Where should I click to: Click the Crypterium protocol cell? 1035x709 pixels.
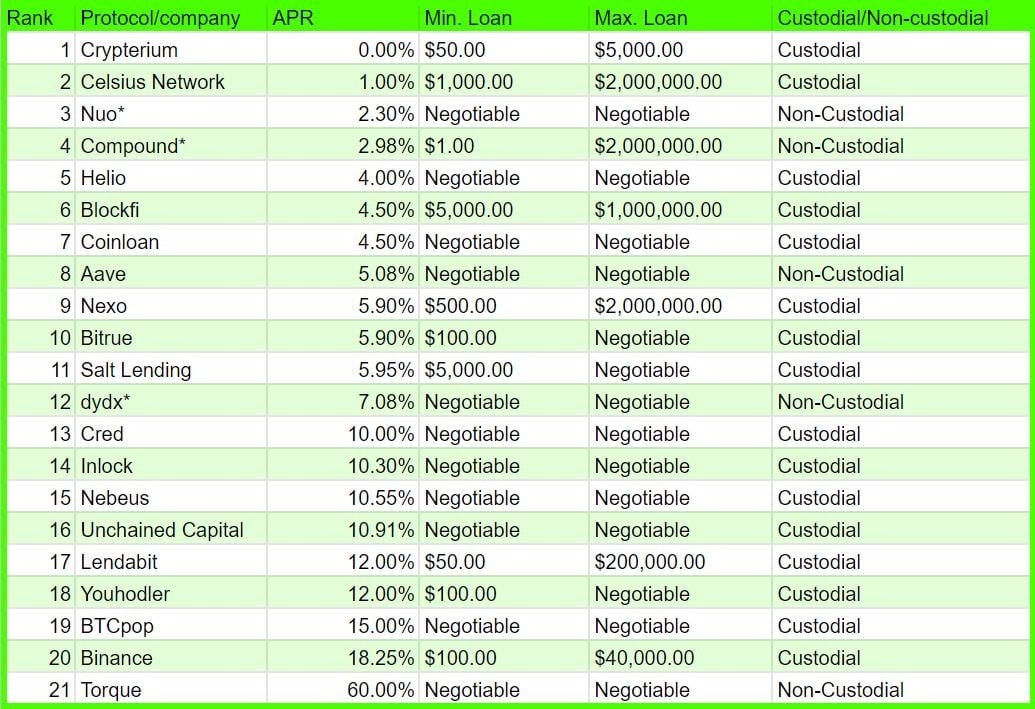(129, 50)
